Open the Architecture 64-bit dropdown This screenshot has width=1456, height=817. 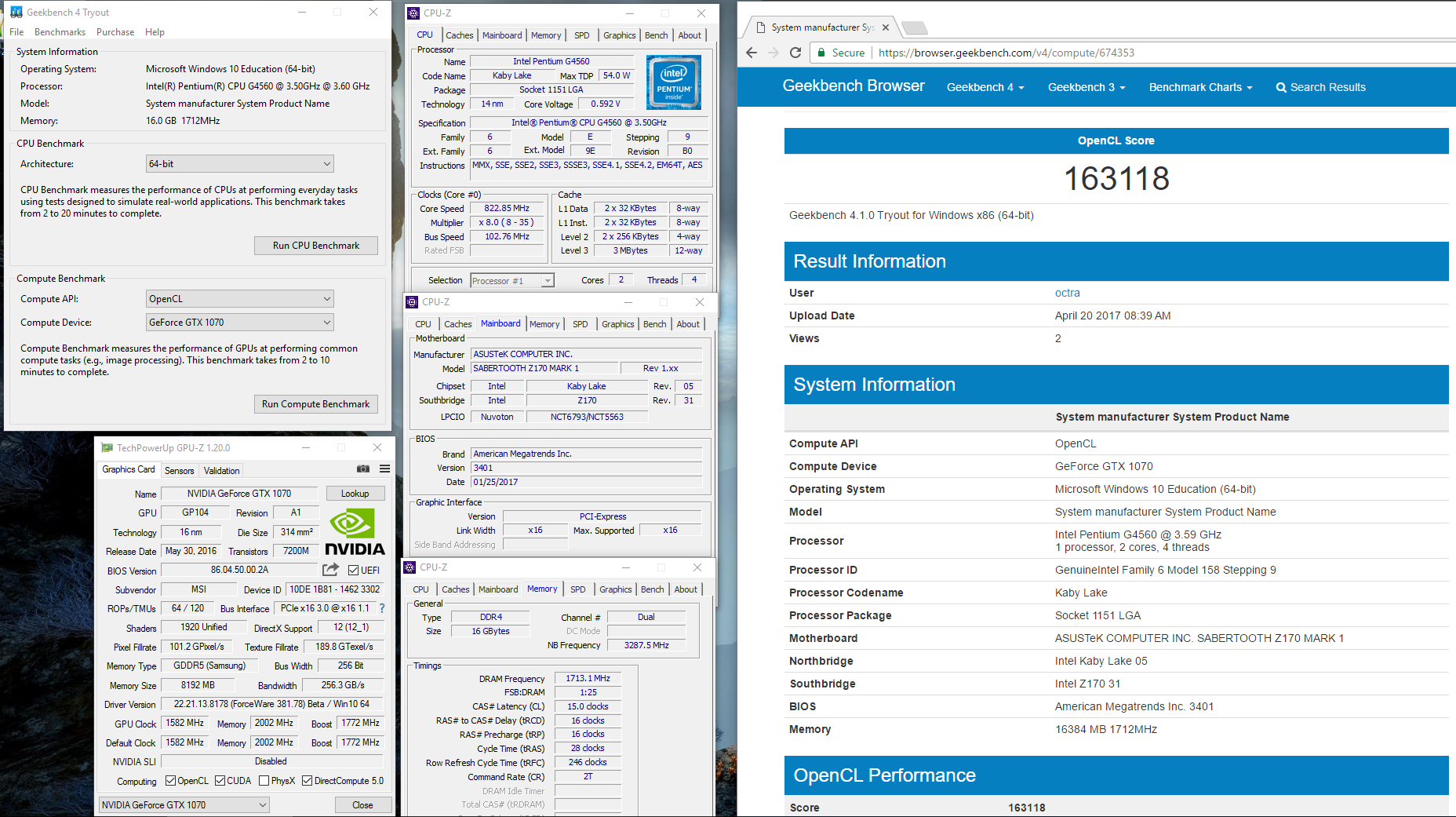pyautogui.click(x=240, y=164)
